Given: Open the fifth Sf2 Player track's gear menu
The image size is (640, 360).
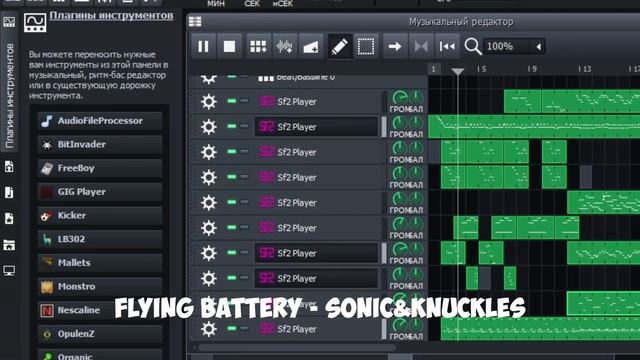Looking at the screenshot, I should tap(209, 203).
